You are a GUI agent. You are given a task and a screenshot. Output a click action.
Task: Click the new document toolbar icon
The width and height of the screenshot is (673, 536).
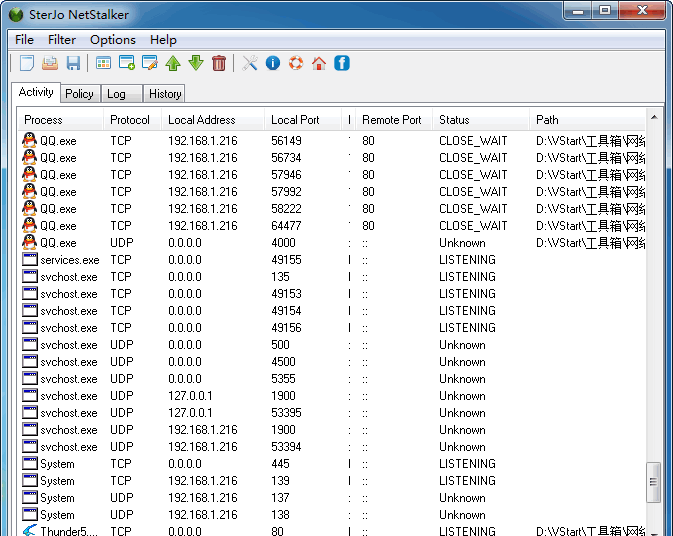click(27, 63)
